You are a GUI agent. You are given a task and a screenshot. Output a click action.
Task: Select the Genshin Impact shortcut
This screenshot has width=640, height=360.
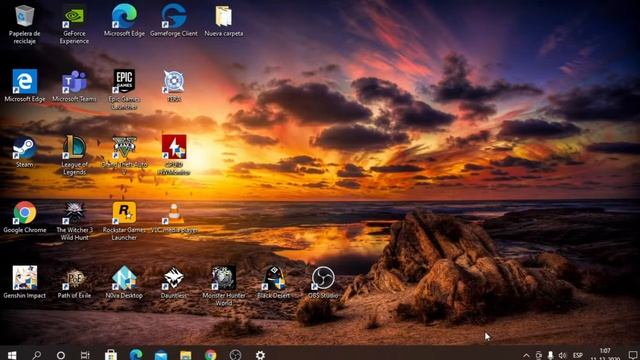click(x=24, y=282)
